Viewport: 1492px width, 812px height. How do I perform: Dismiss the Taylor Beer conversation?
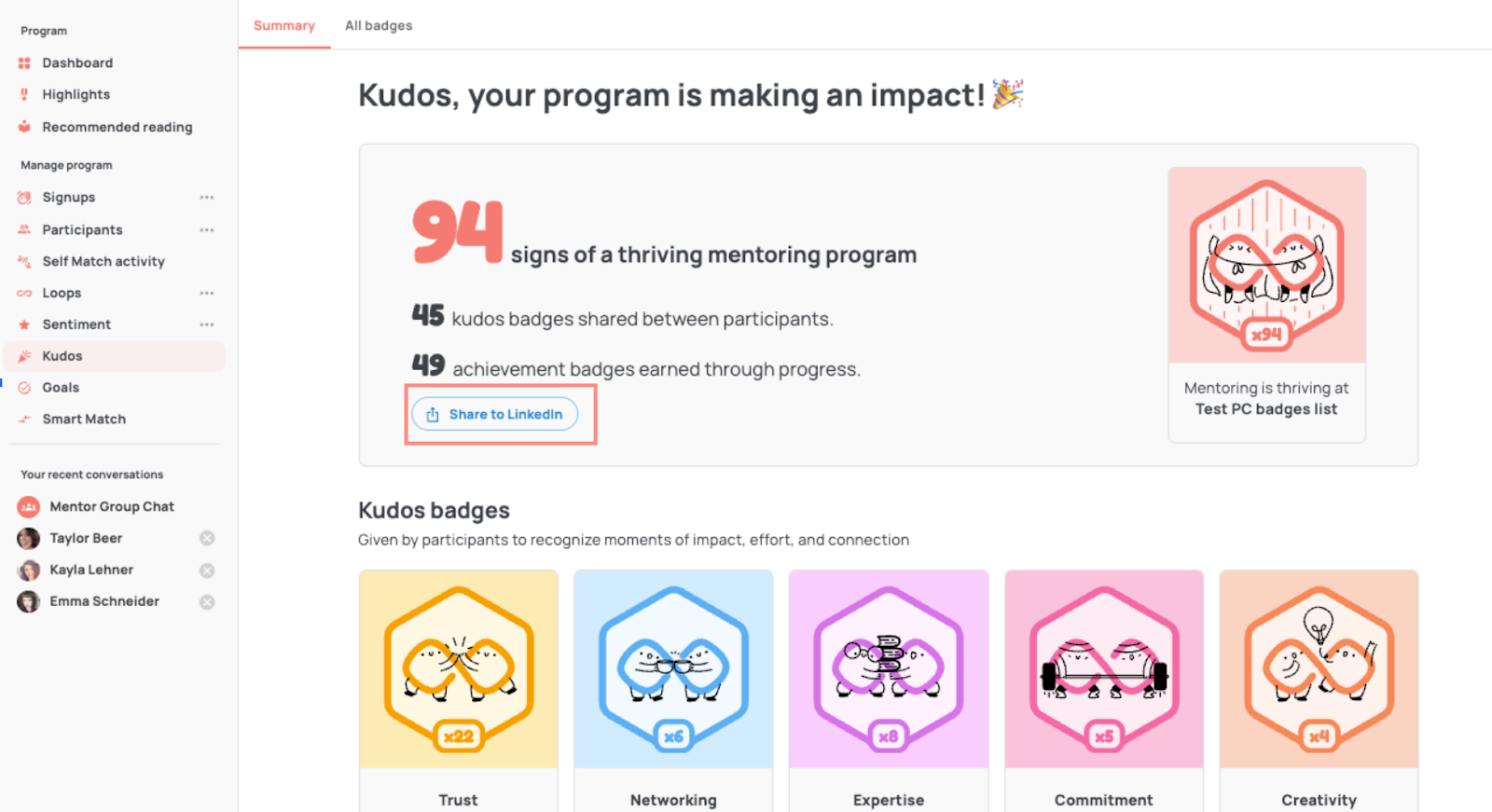(x=207, y=538)
